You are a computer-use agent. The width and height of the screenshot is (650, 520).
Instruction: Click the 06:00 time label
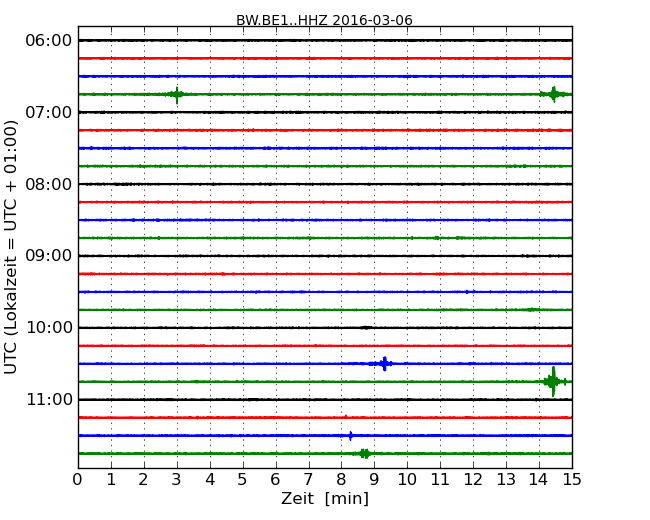tap(49, 41)
